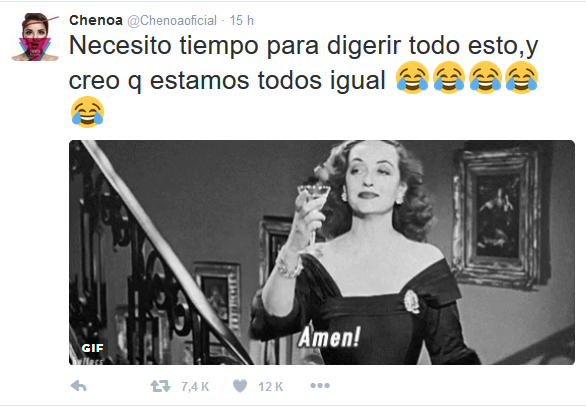View the 12 K likes count
The image size is (586, 407).
point(271,386)
